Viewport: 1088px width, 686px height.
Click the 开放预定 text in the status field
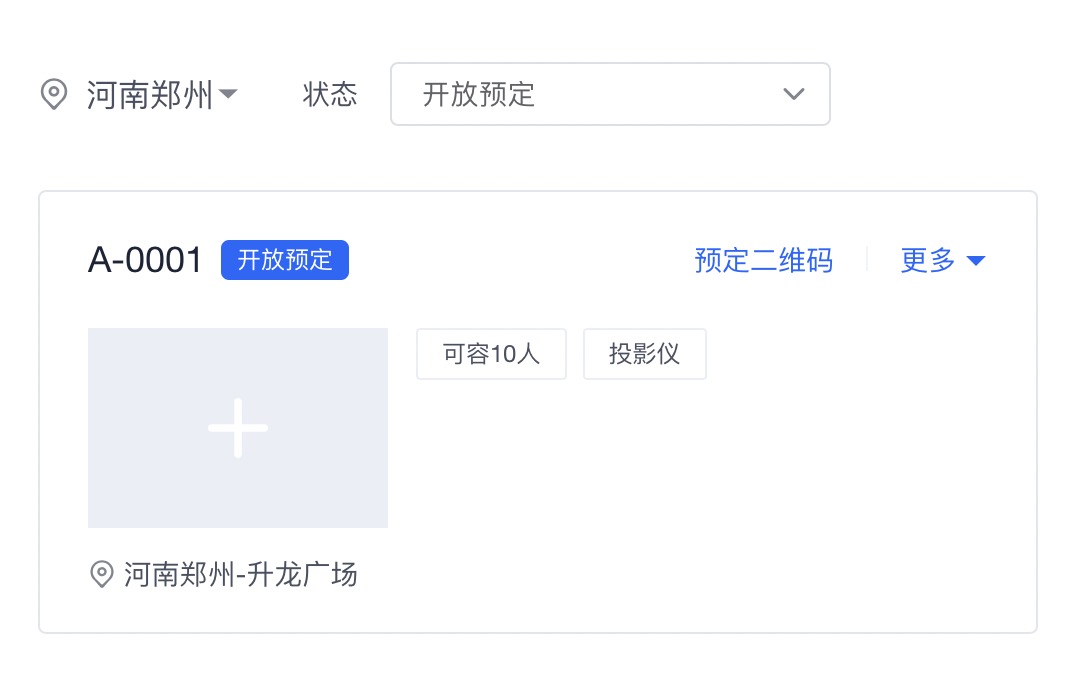(x=479, y=95)
